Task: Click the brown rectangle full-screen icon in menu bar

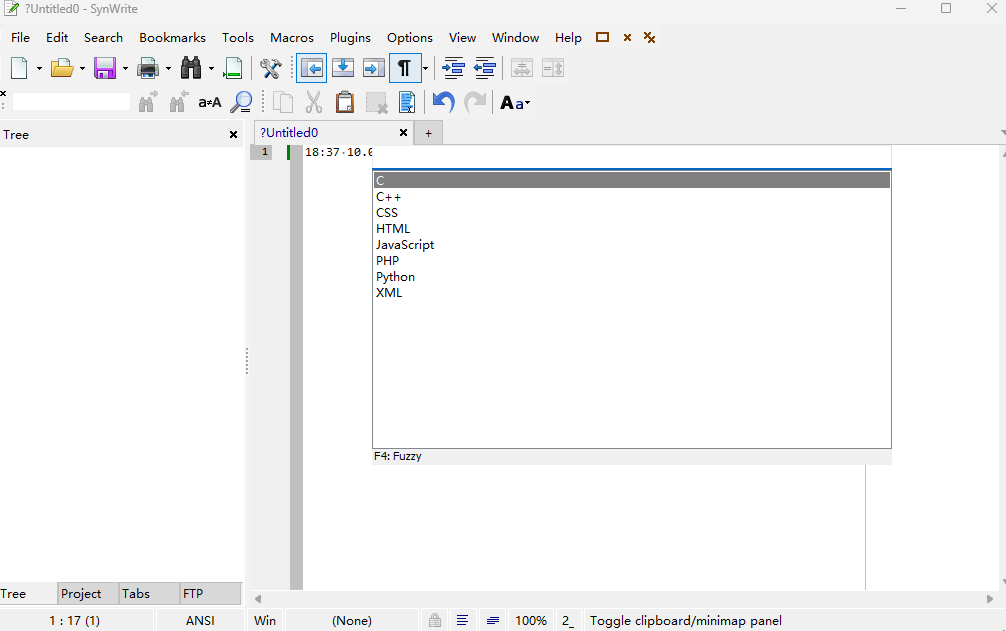Action: pos(602,37)
